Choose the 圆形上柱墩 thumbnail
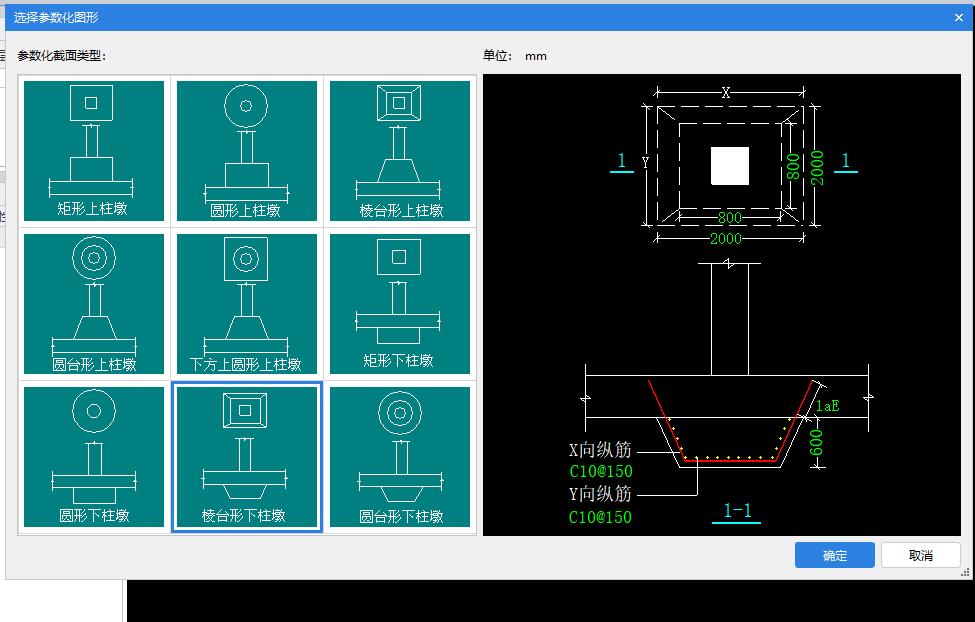 tap(247, 151)
